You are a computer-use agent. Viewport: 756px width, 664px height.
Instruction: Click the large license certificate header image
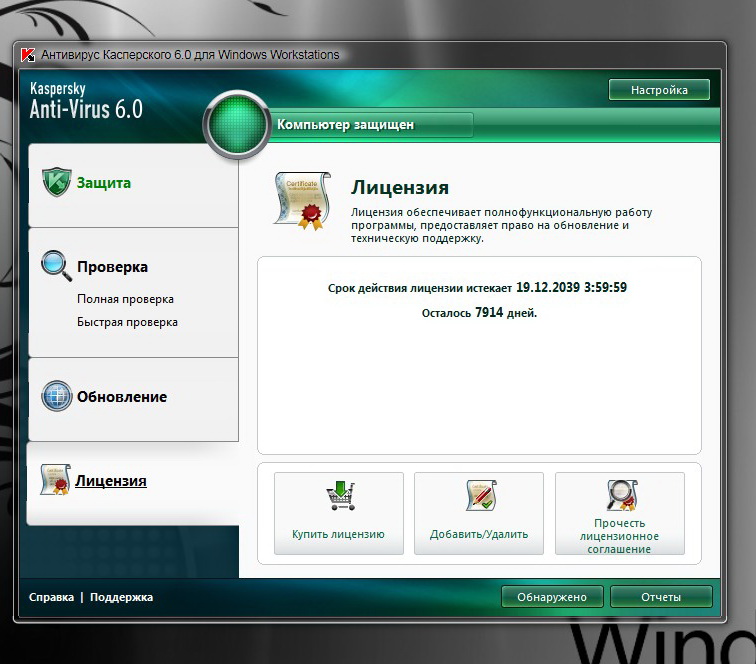[302, 200]
